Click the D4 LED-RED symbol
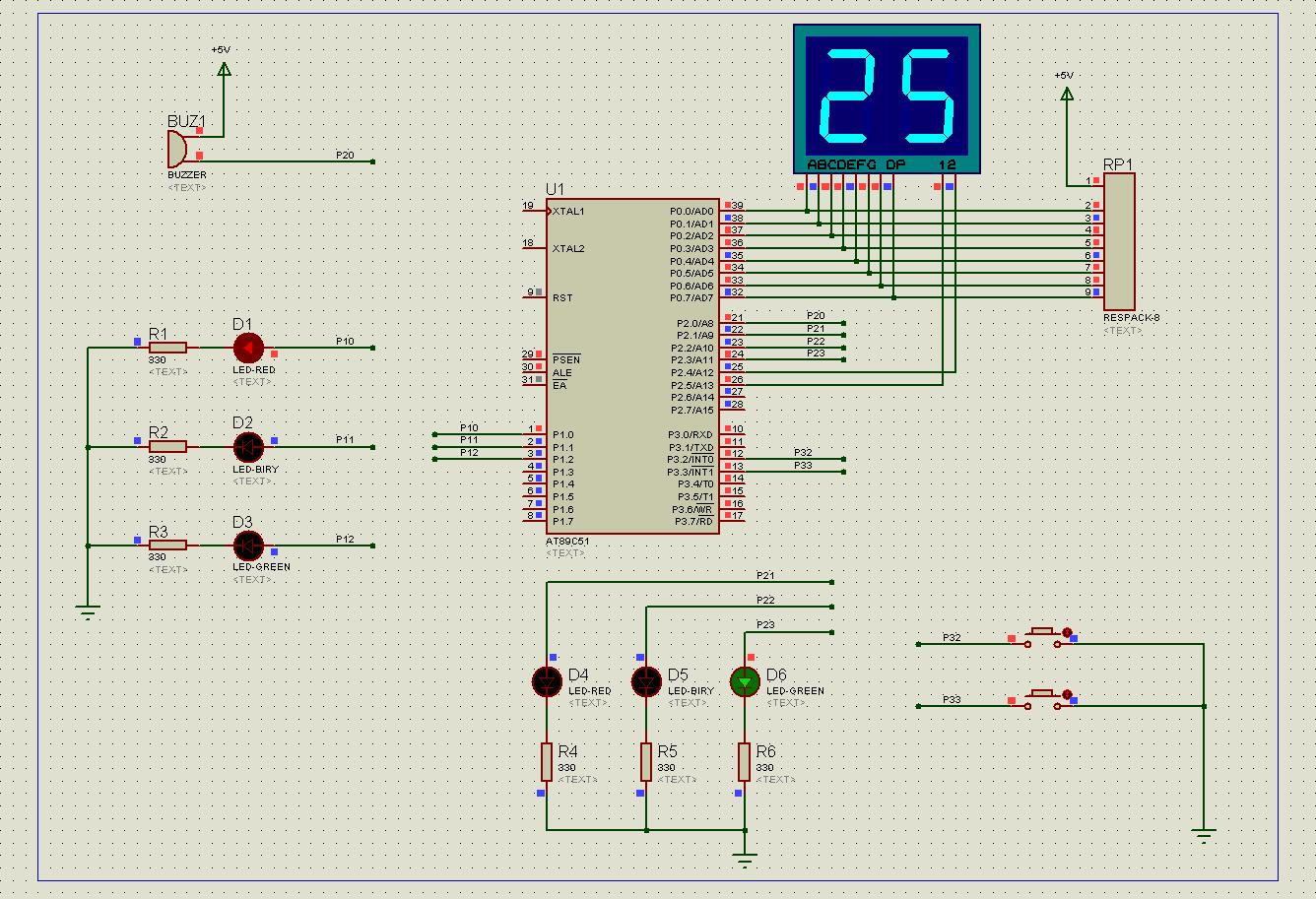This screenshot has height=899, width=1316. pos(547,681)
